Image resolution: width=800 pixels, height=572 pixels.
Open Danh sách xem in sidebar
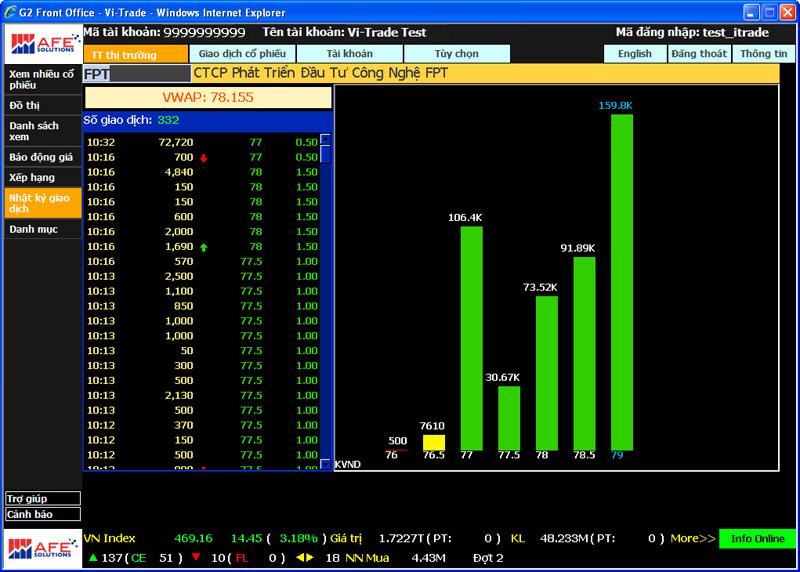[43, 131]
